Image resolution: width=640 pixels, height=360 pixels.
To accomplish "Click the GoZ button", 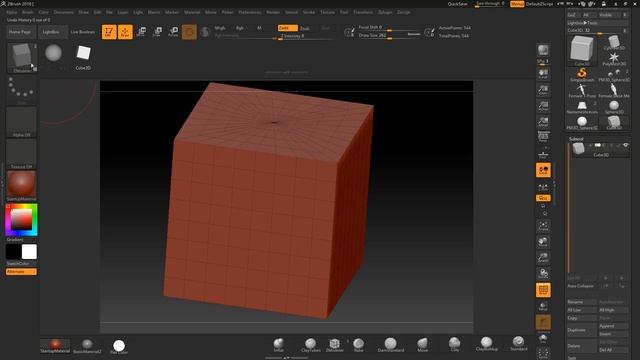I will click(572, 15).
